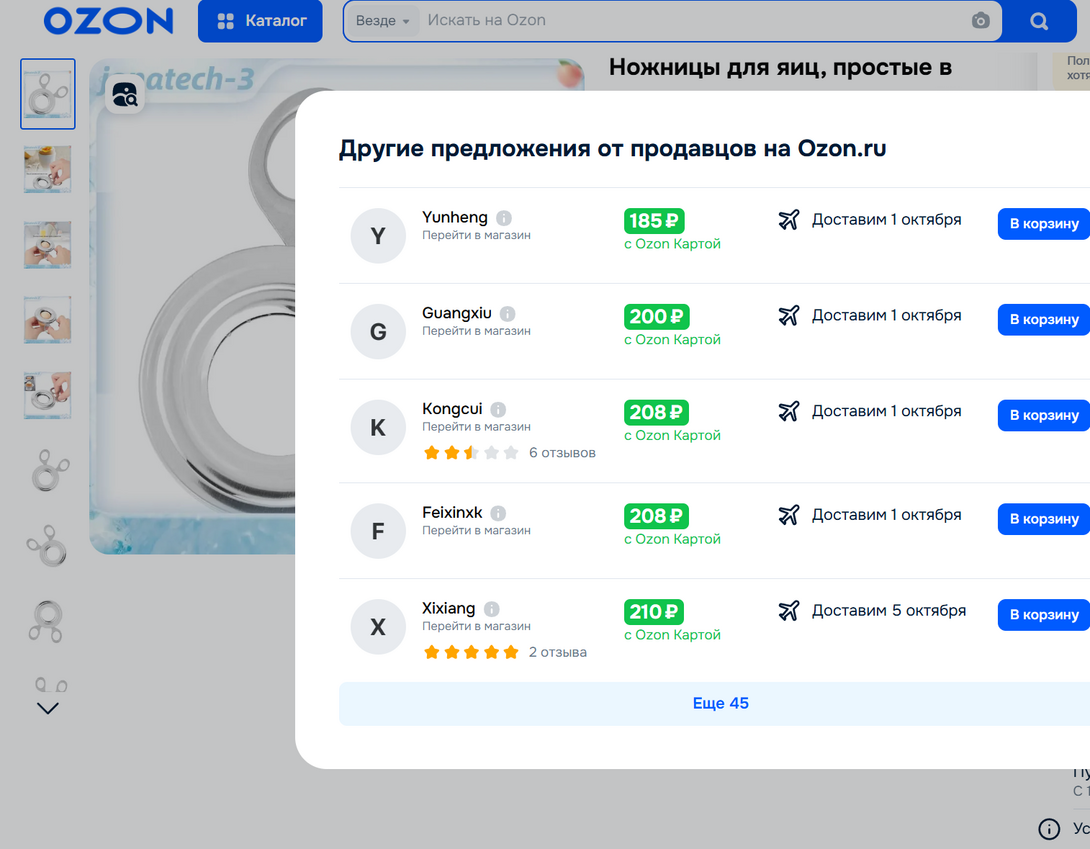Image resolution: width=1090 pixels, height=849 pixels.
Task: Go to Guangxiu store link
Action: click(x=476, y=331)
